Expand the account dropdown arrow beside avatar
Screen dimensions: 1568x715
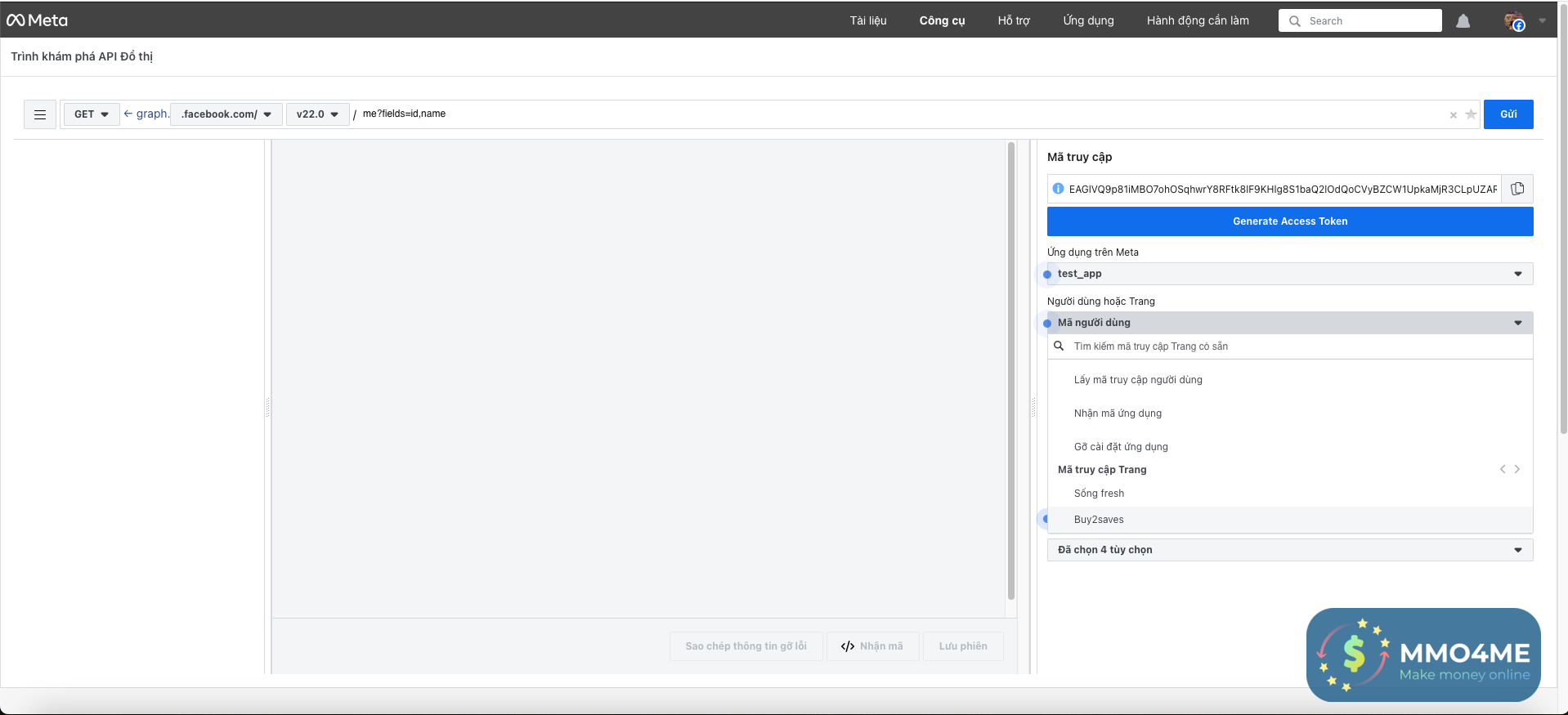(1542, 21)
